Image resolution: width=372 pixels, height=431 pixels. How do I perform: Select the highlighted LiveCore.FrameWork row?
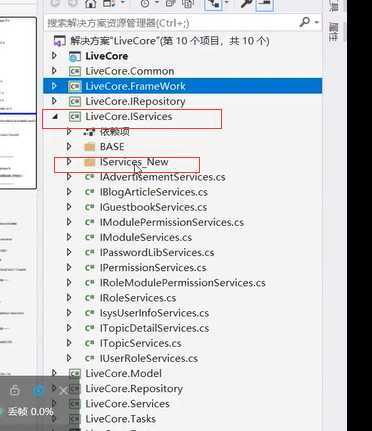click(x=183, y=86)
